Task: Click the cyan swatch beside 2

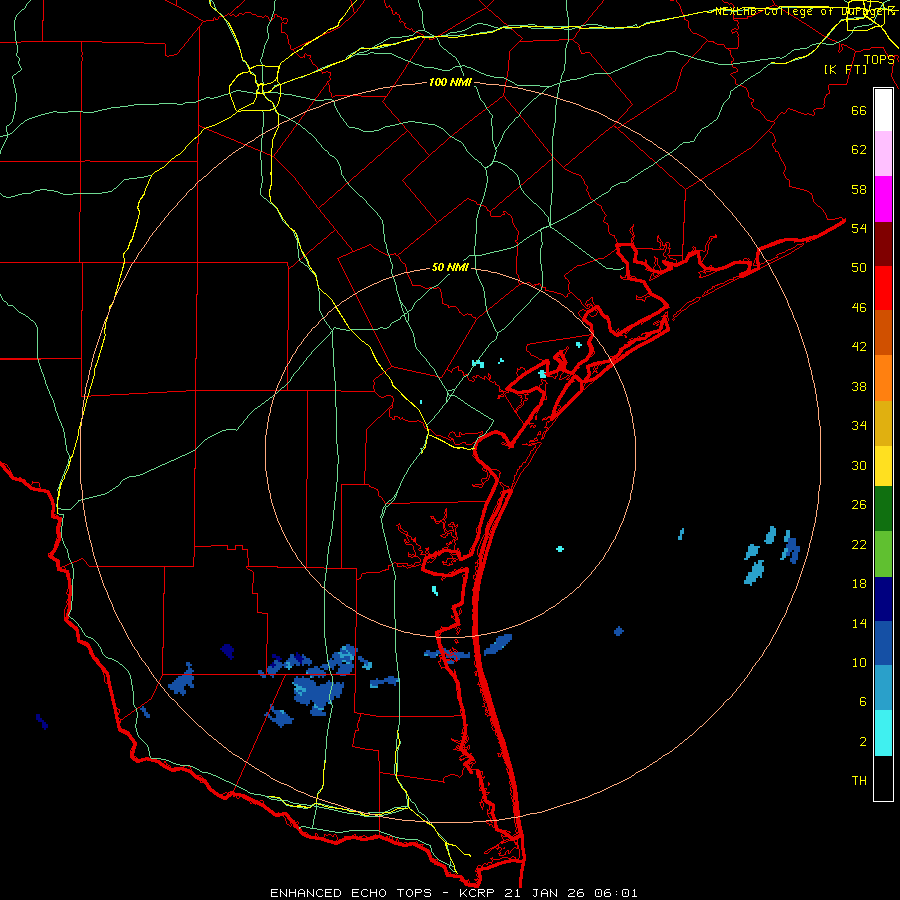Action: tap(883, 733)
